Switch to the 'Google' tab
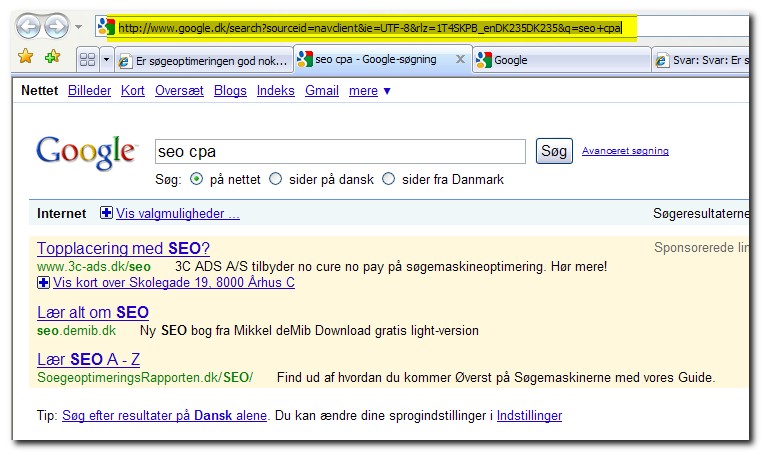The height and width of the screenshot is (452, 761). [562, 60]
